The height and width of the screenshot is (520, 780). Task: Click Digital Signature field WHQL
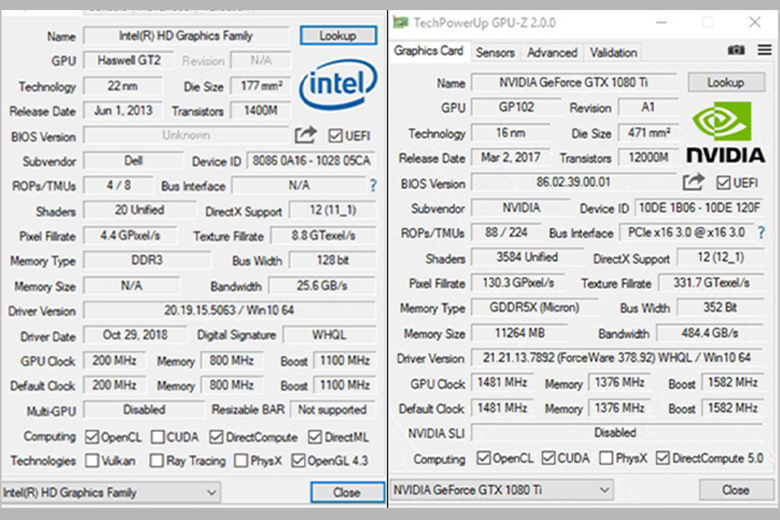click(329, 335)
